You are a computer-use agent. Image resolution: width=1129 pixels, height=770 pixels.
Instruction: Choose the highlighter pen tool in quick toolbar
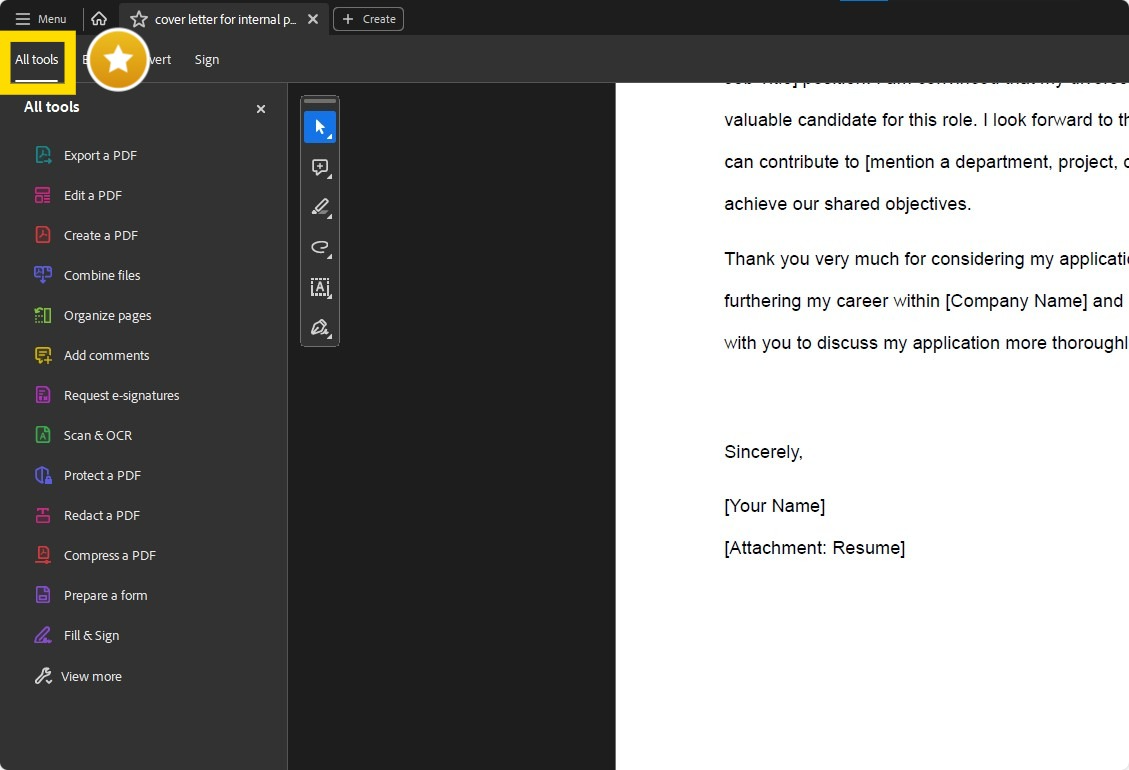click(x=320, y=207)
